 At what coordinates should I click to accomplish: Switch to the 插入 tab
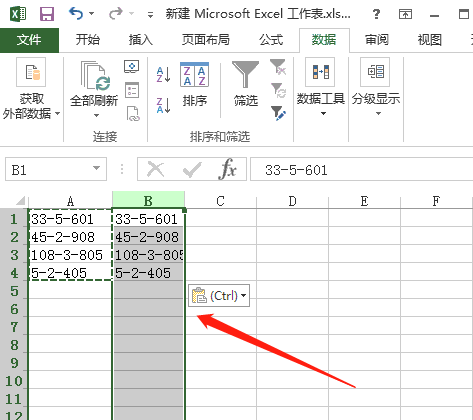[x=141, y=40]
